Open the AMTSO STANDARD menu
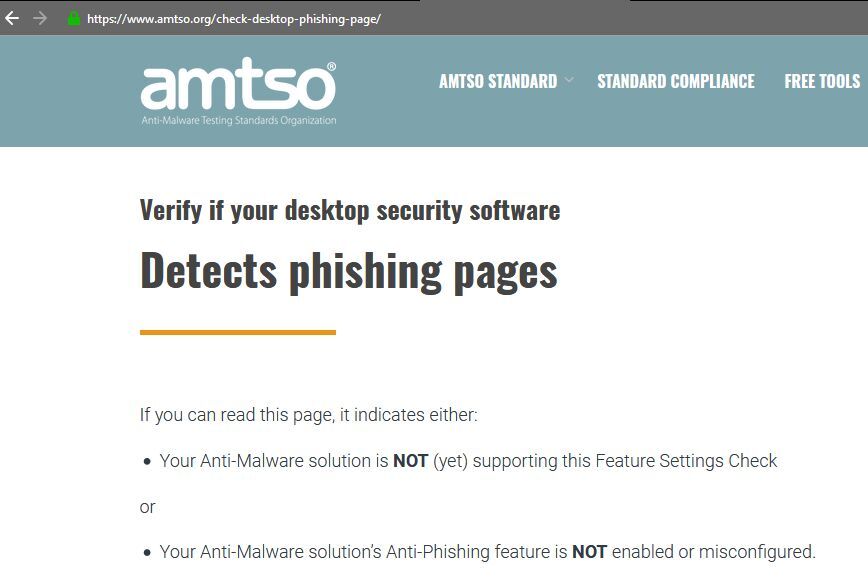Viewport: 868px width, 582px height. 497,81
